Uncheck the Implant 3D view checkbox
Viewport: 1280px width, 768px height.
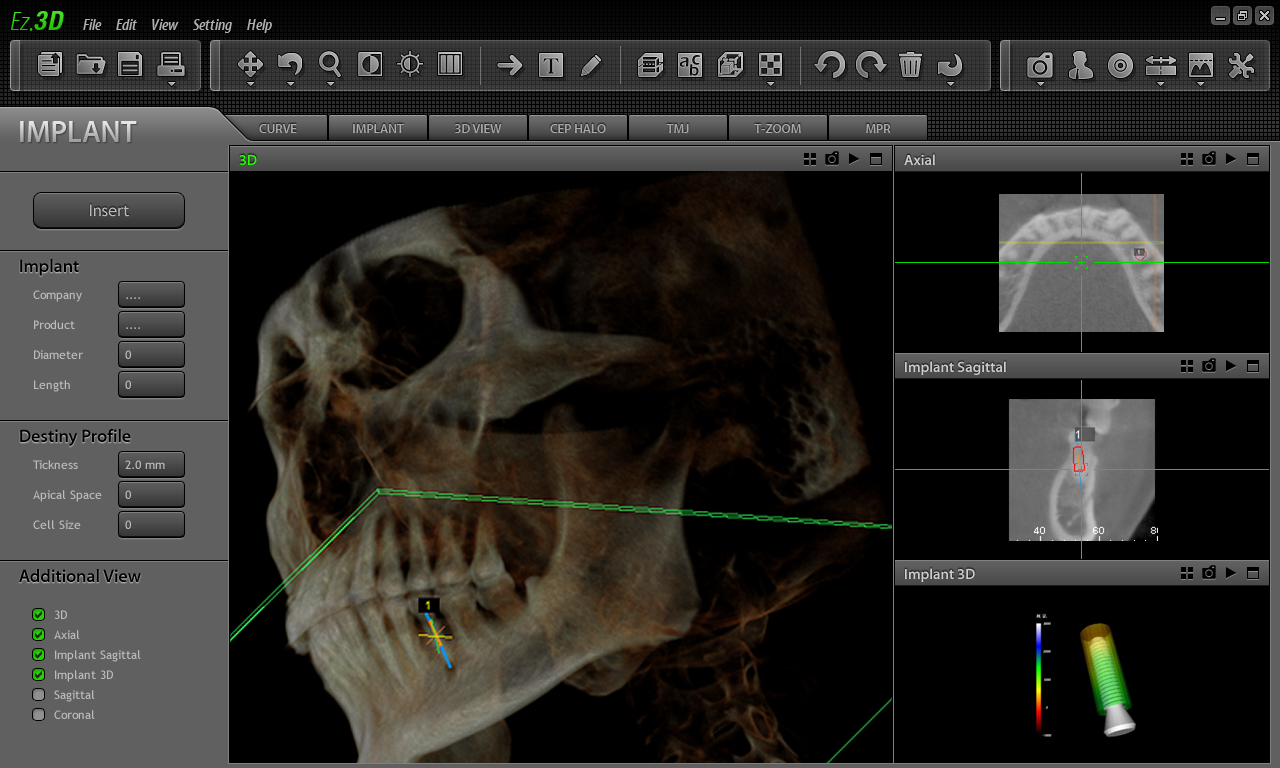click(39, 675)
